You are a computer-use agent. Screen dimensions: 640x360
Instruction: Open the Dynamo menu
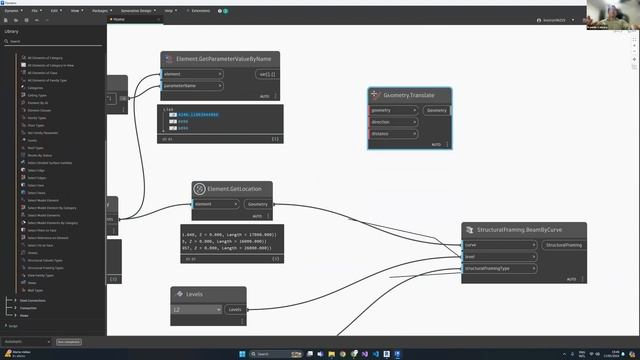[x=13, y=11]
